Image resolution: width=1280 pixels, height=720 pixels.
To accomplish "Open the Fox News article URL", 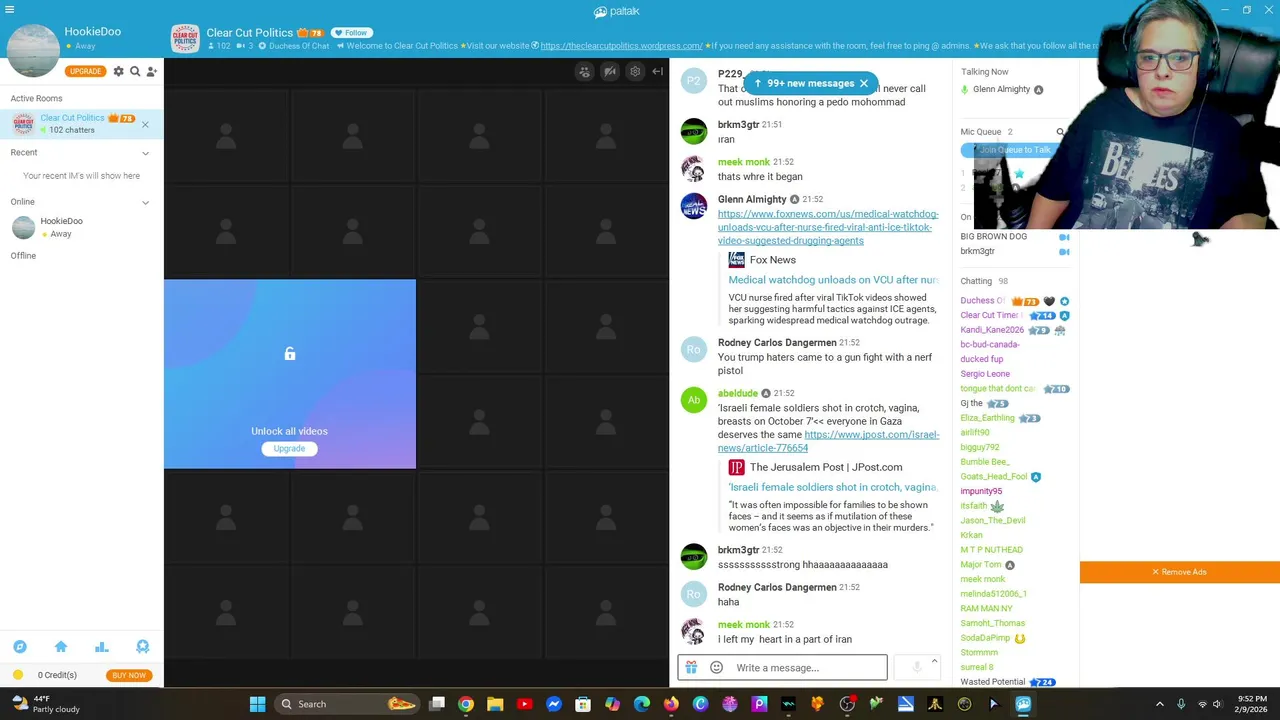I will [x=827, y=227].
